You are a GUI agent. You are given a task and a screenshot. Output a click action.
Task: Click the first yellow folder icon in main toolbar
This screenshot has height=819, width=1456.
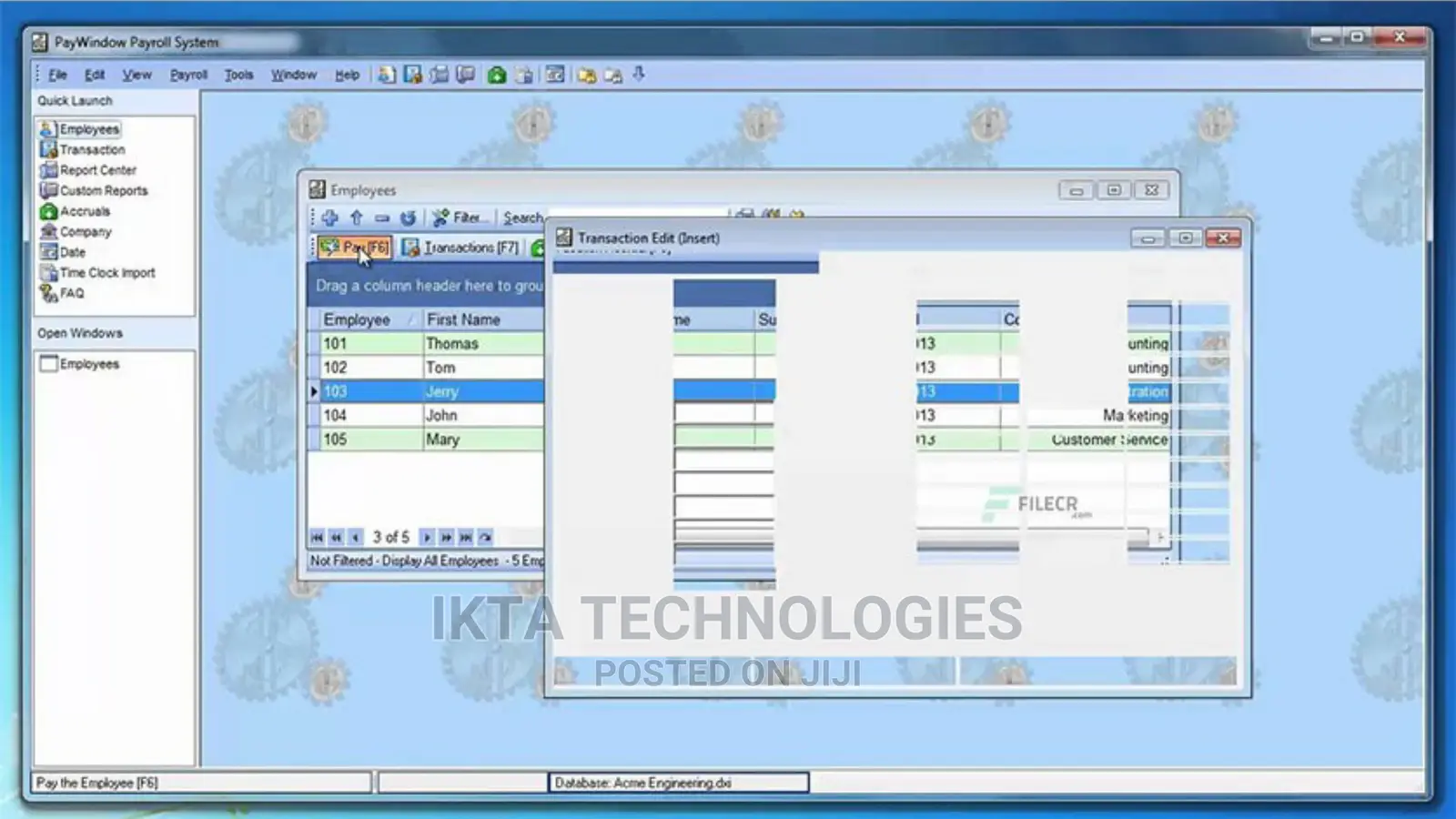587,75
